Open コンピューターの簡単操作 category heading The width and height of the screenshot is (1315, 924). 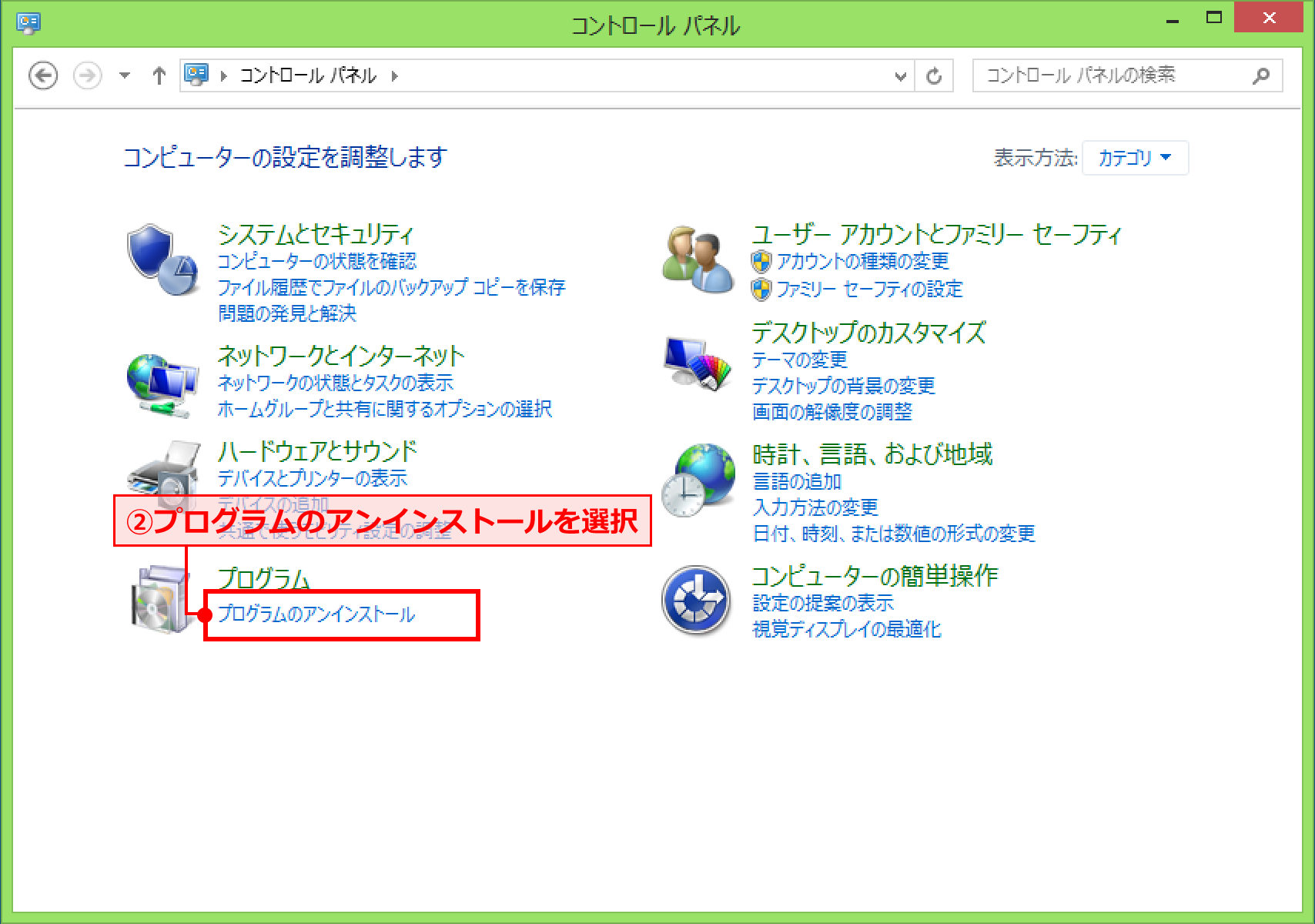(x=875, y=575)
